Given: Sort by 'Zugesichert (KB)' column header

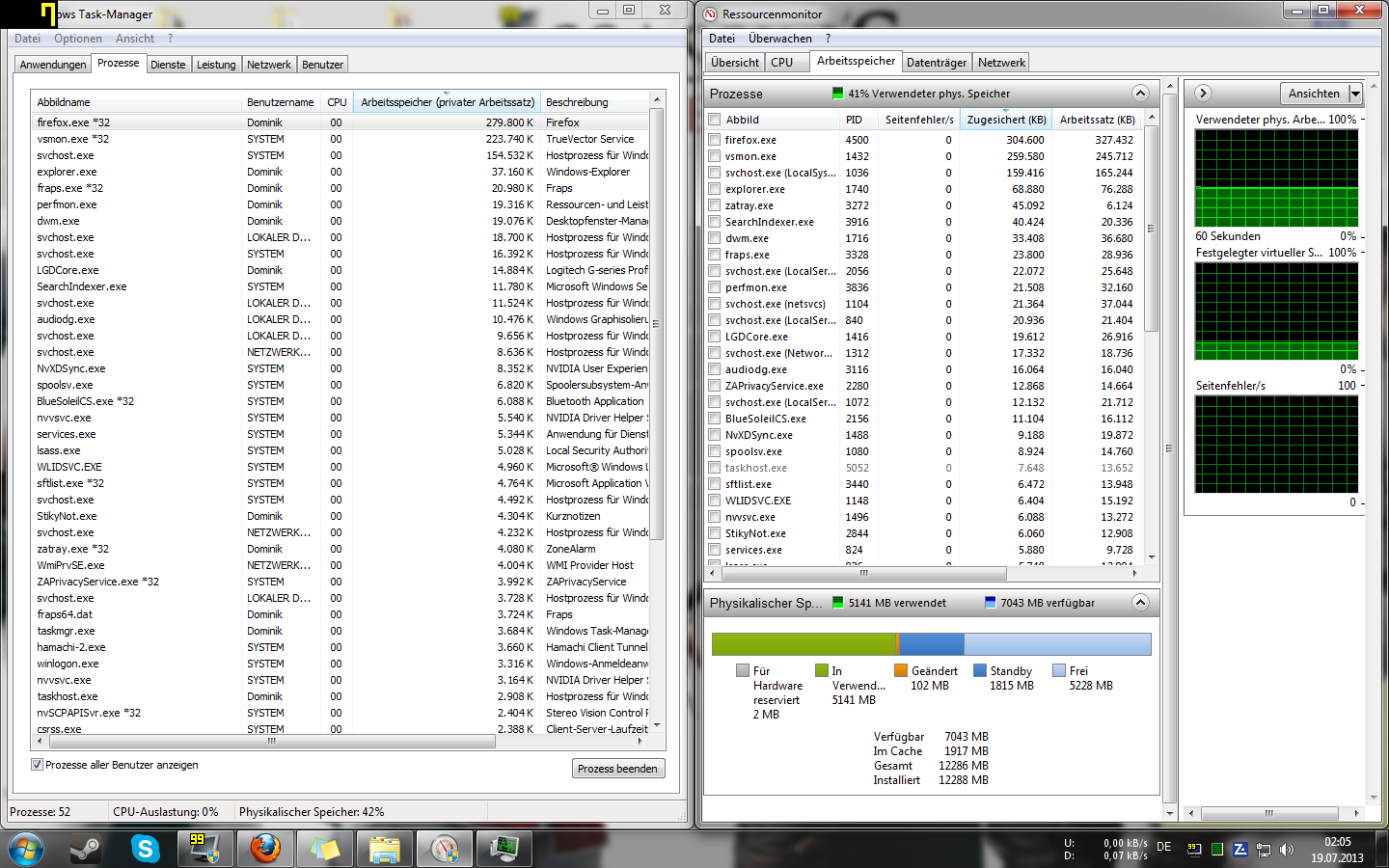Looking at the screenshot, I should click(1006, 120).
